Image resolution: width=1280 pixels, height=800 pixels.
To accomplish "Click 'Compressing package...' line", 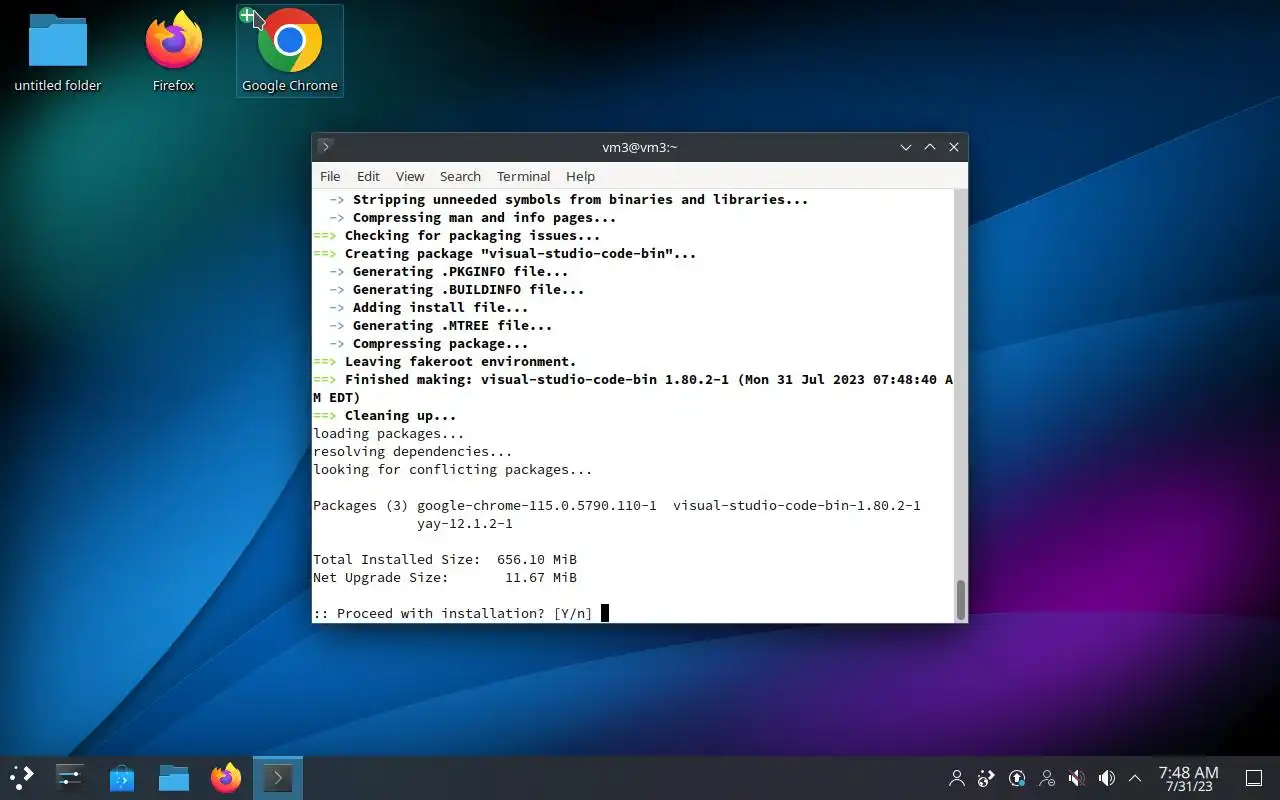I will (428, 343).
